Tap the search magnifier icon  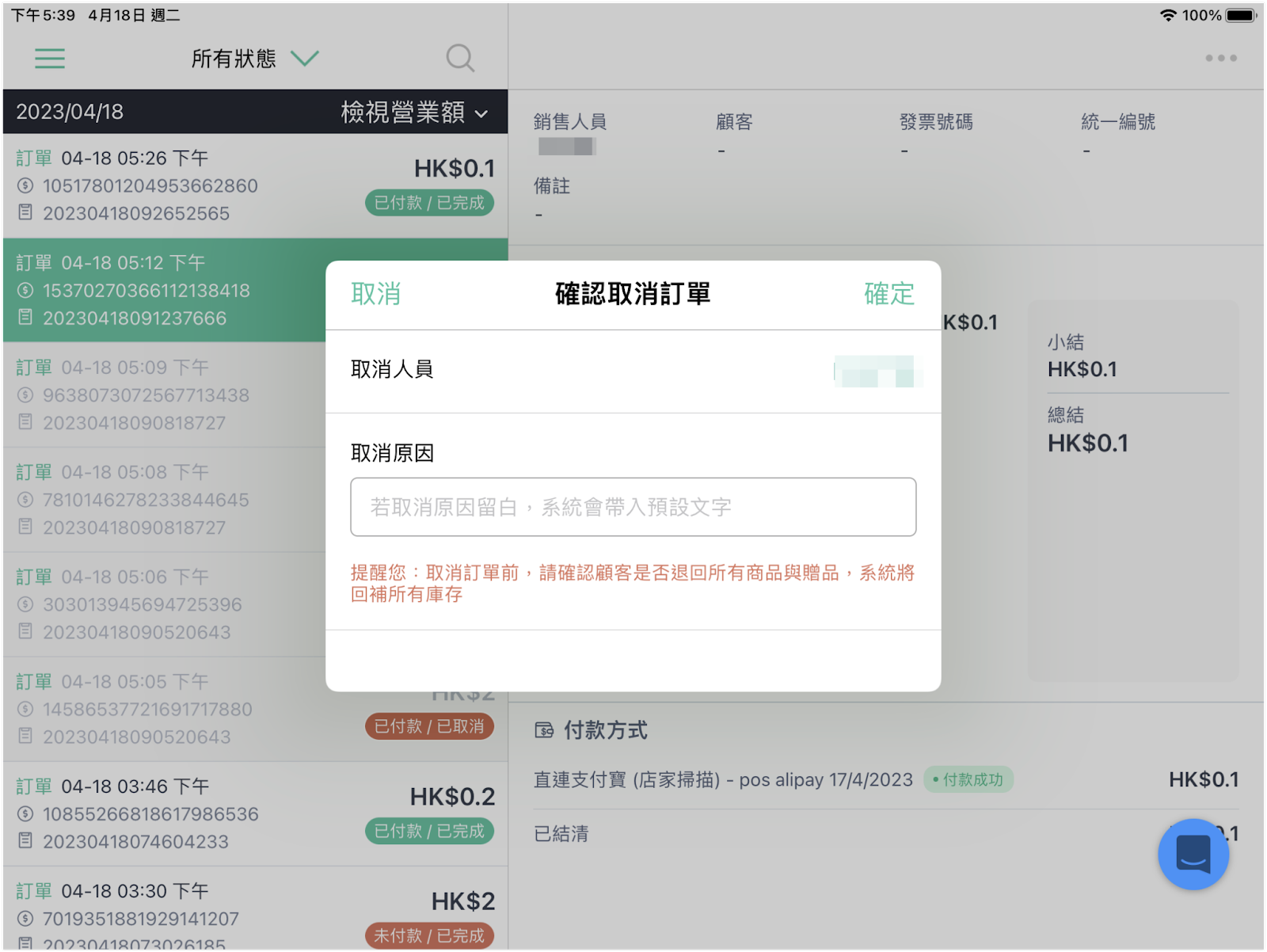point(460,59)
